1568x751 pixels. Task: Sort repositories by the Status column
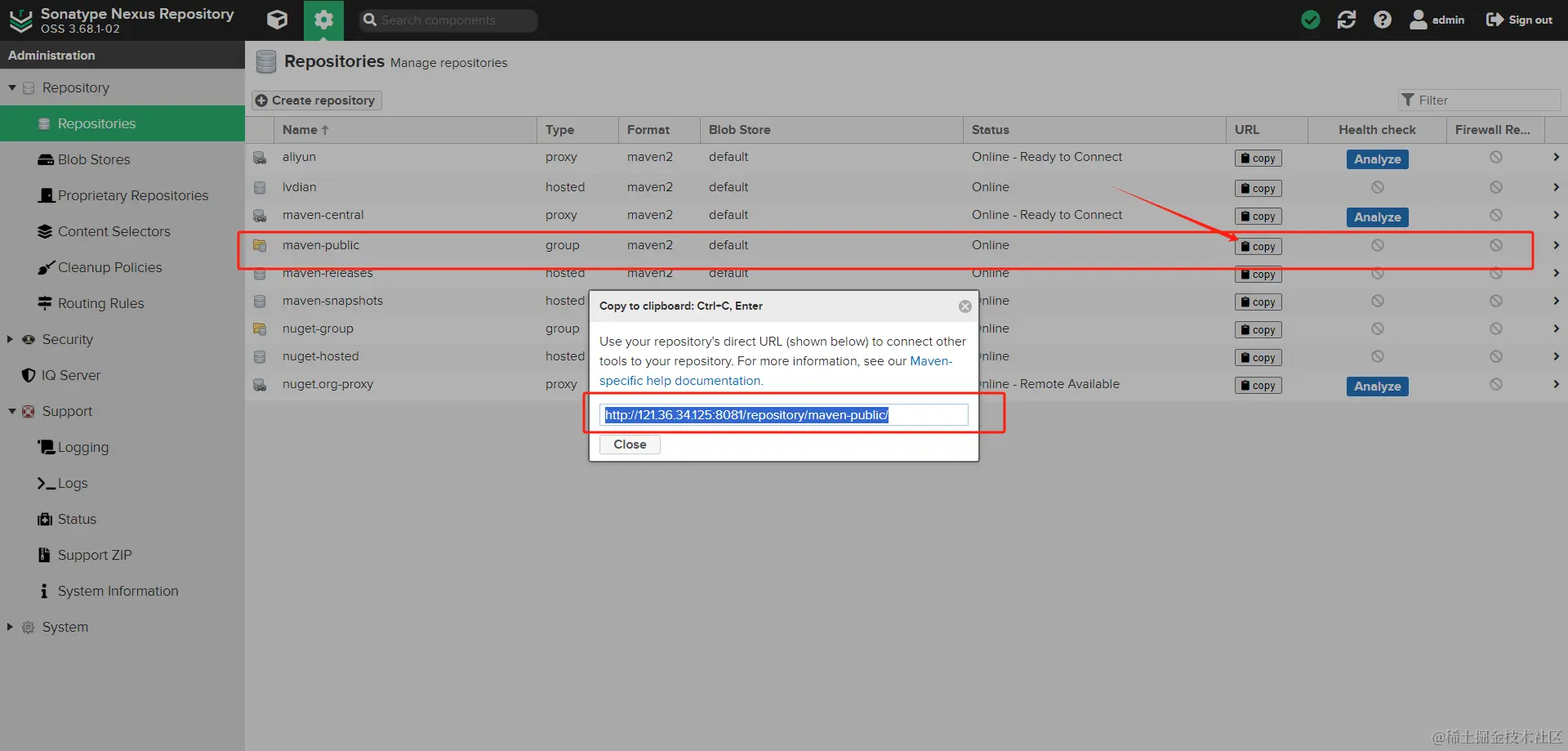[x=1094, y=130]
